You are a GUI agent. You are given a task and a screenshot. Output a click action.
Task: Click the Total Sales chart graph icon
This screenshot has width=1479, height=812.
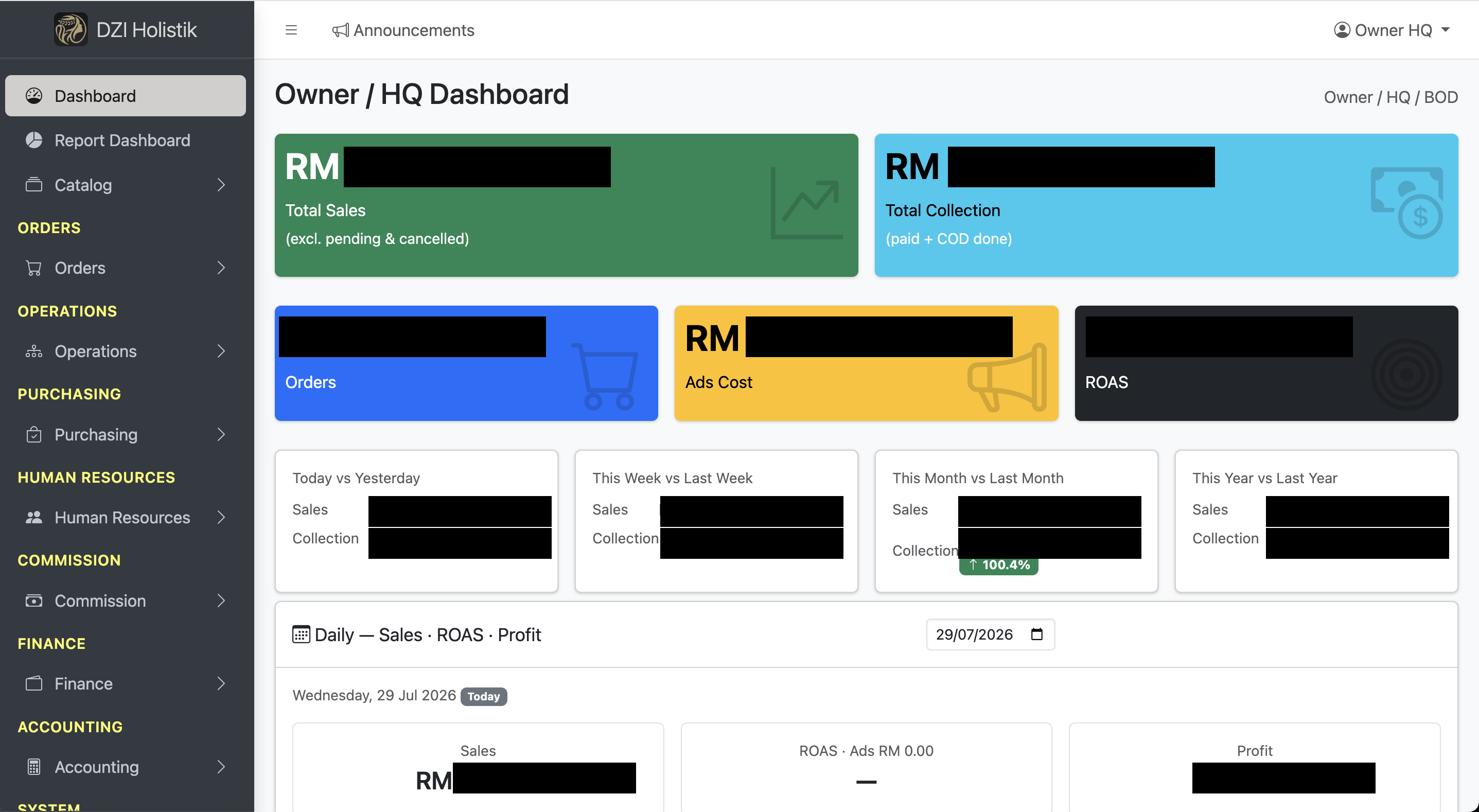coord(806,203)
